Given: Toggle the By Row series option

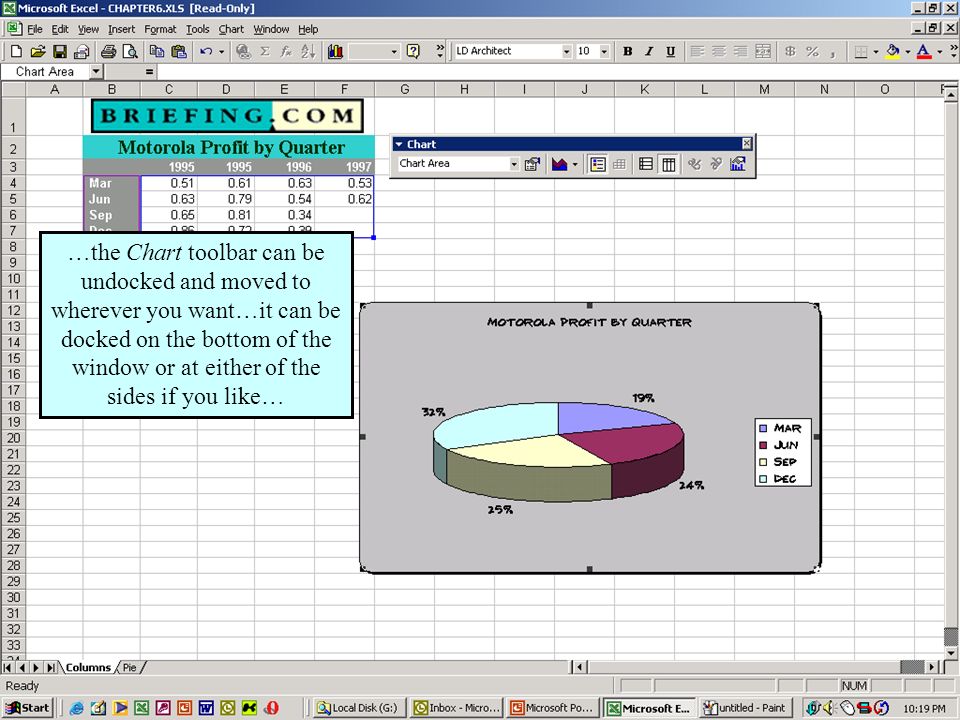Looking at the screenshot, I should tap(646, 164).
